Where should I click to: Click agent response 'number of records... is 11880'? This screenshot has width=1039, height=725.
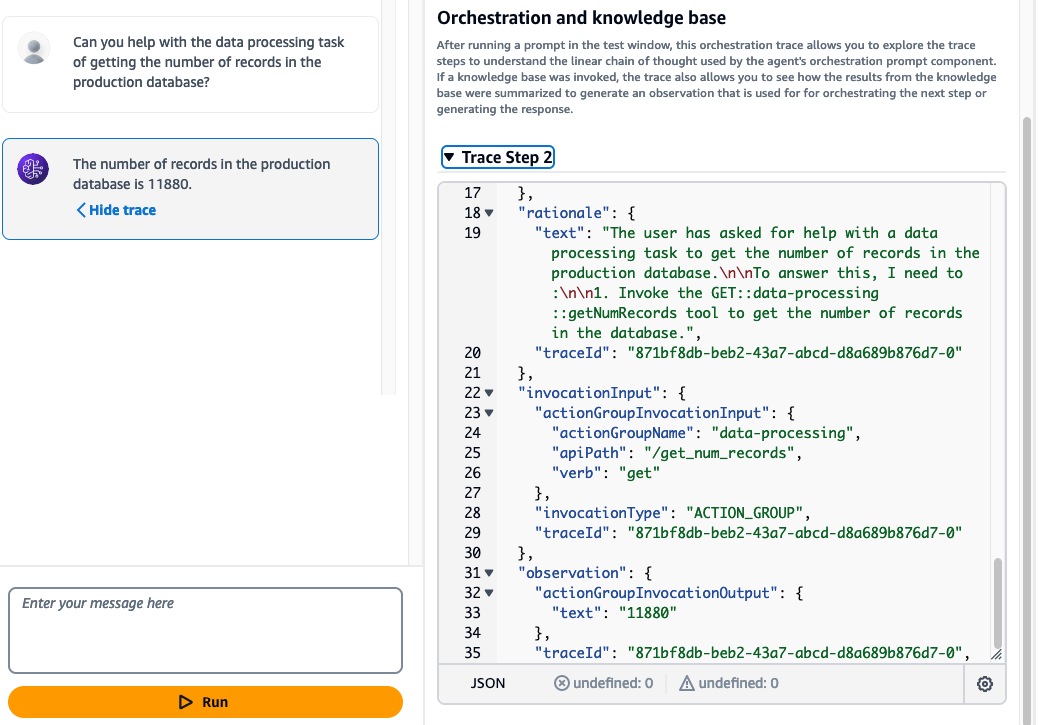click(201, 174)
